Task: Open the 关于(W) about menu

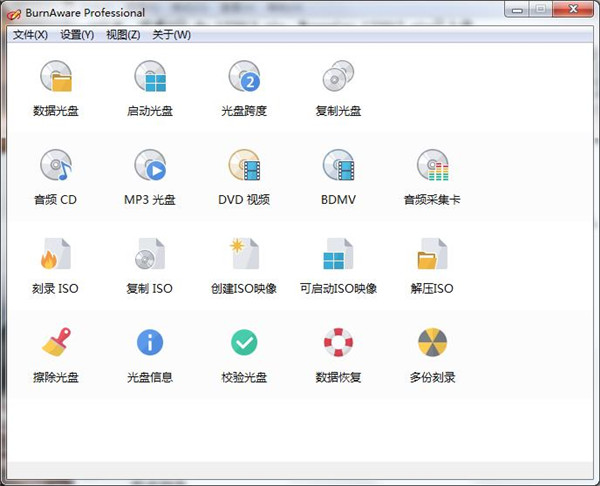Action: tap(171, 35)
